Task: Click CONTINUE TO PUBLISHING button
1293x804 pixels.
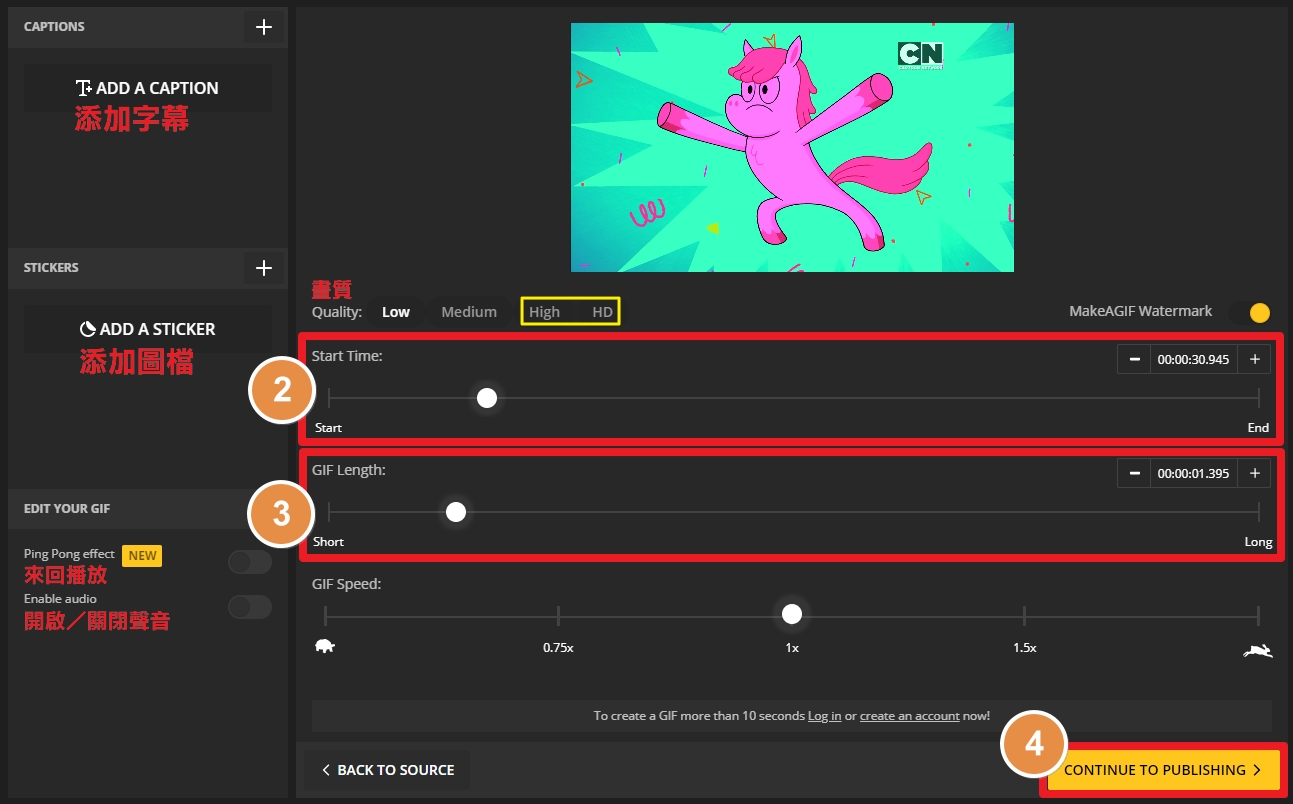Action: point(1164,770)
